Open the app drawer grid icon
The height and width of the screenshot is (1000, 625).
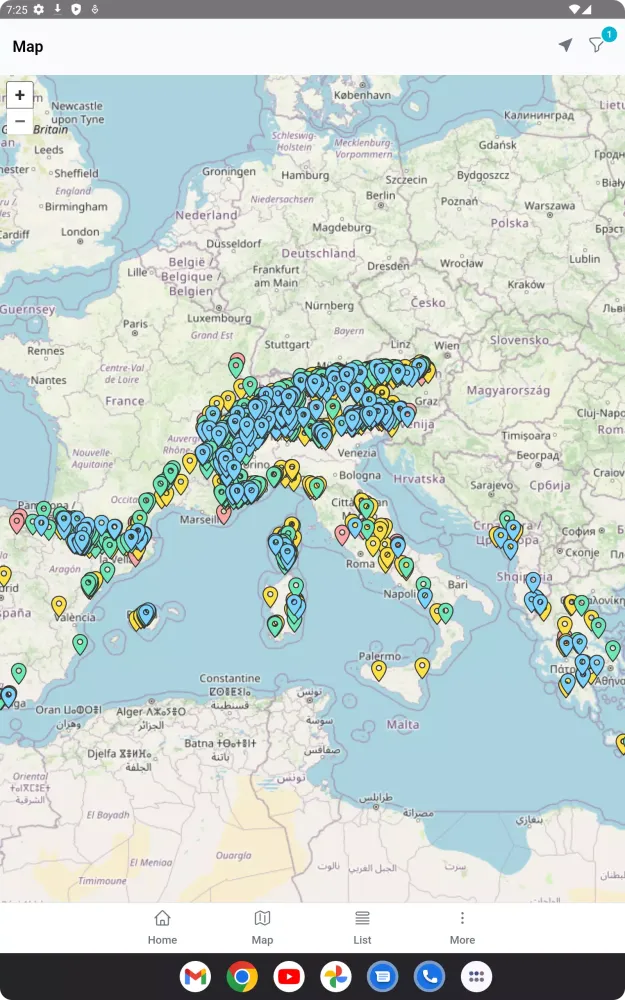point(476,976)
